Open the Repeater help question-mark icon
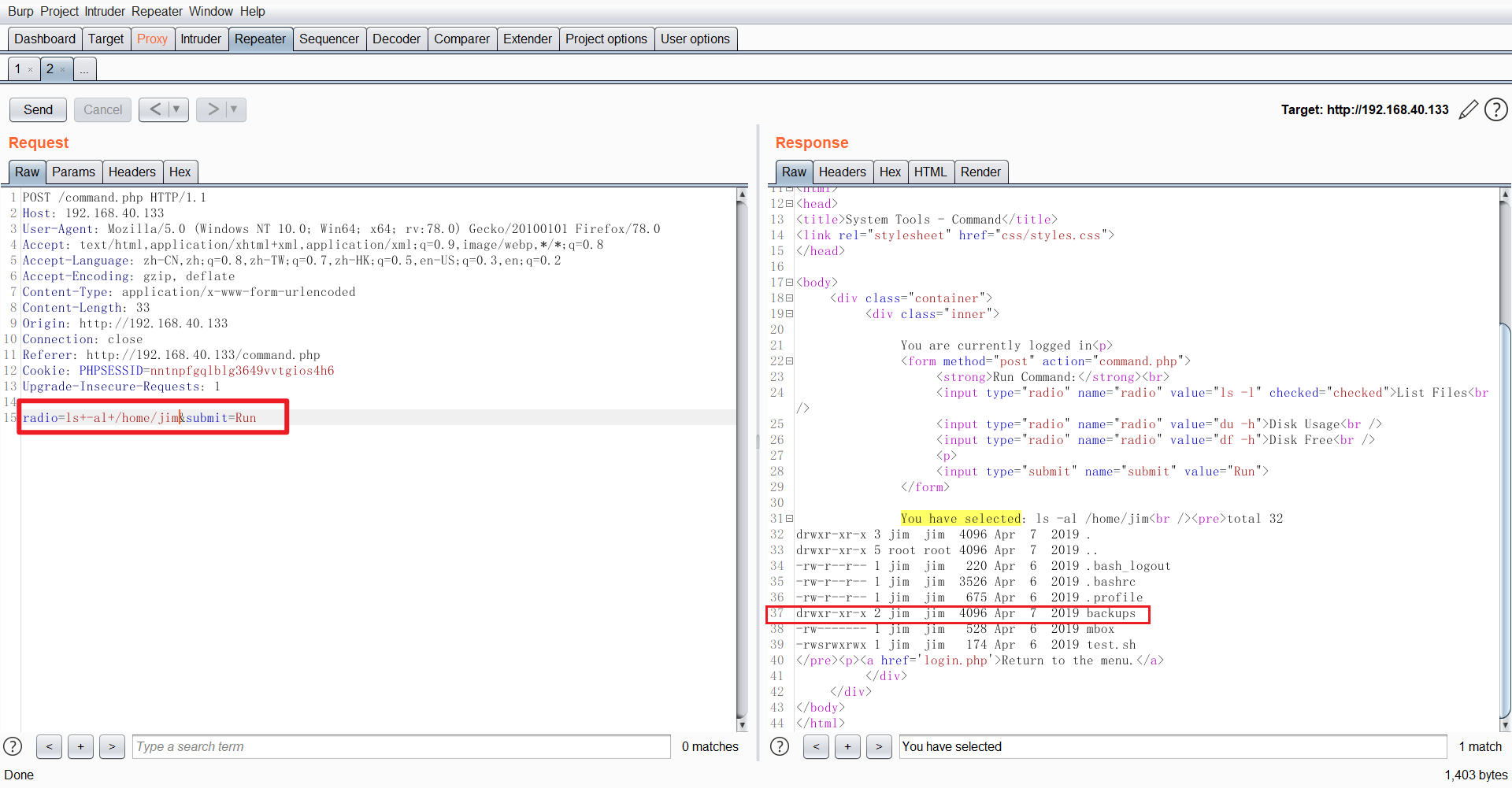This screenshot has width=1512, height=788. coord(1496,110)
